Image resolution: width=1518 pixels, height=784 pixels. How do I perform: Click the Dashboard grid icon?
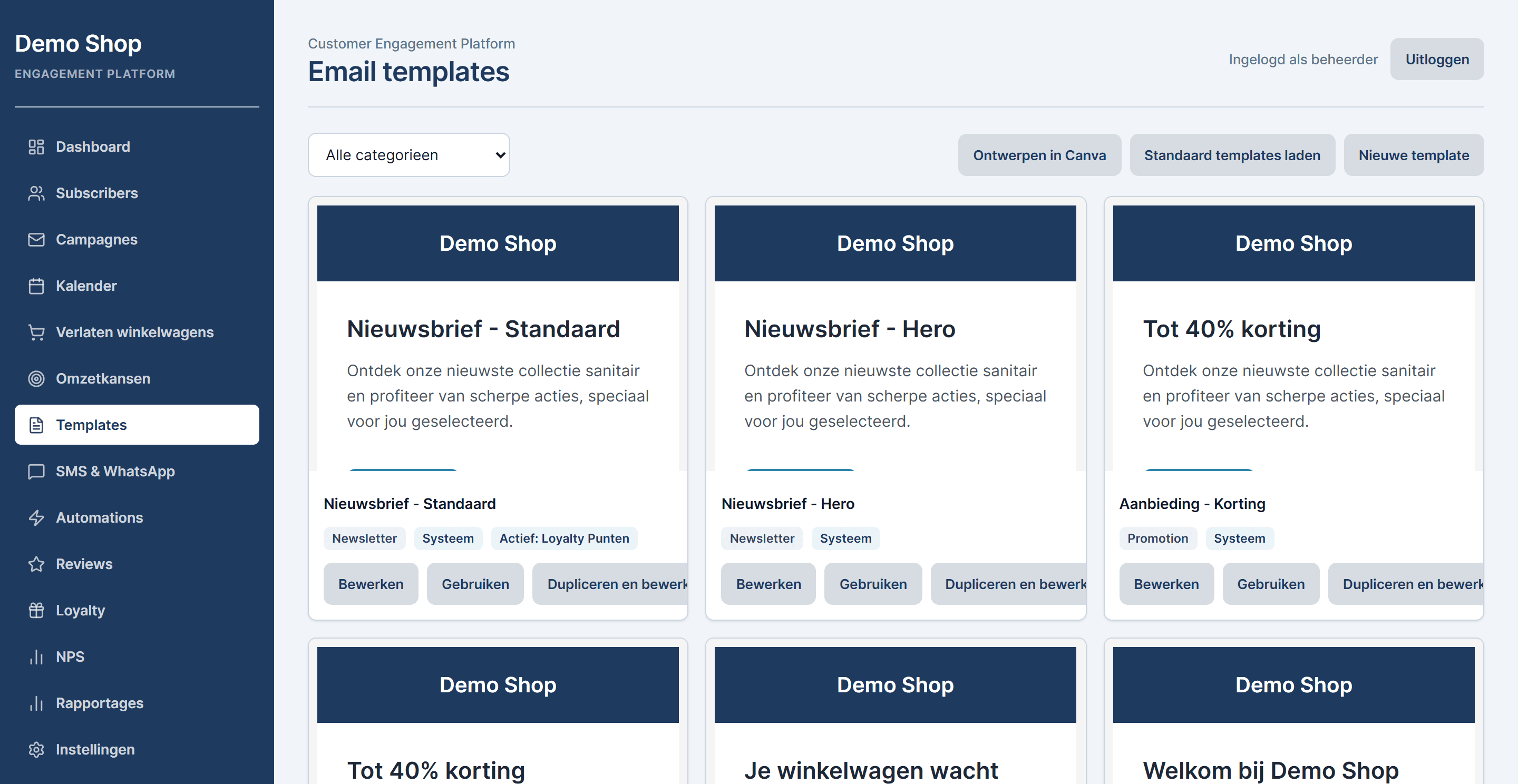(x=36, y=146)
